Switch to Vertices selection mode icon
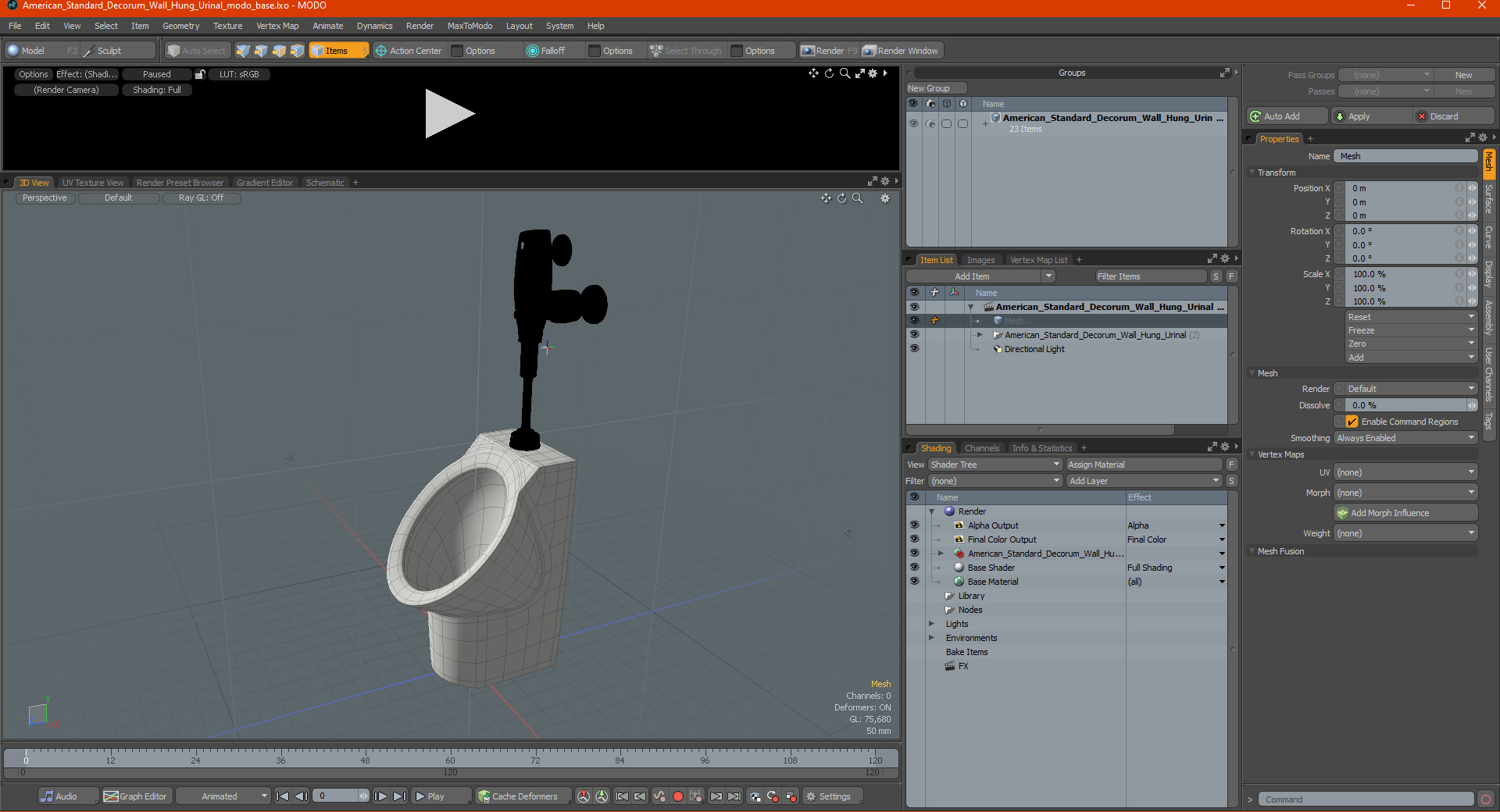The height and width of the screenshot is (812, 1500). (x=243, y=51)
